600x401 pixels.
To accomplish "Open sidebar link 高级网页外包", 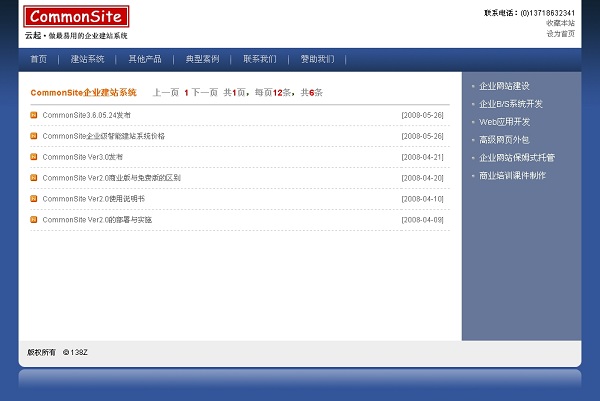I will [504, 140].
